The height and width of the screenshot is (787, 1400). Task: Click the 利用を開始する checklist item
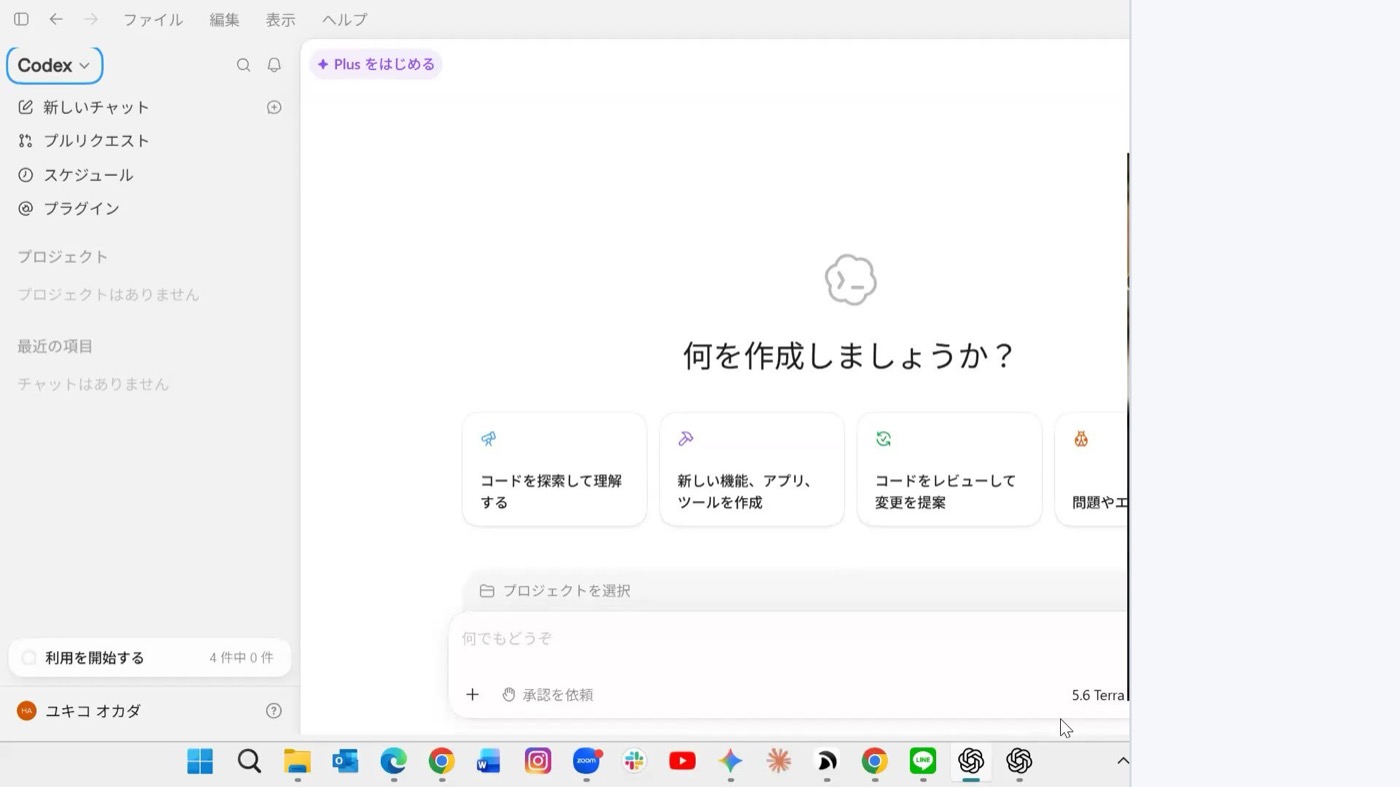[x=149, y=658]
